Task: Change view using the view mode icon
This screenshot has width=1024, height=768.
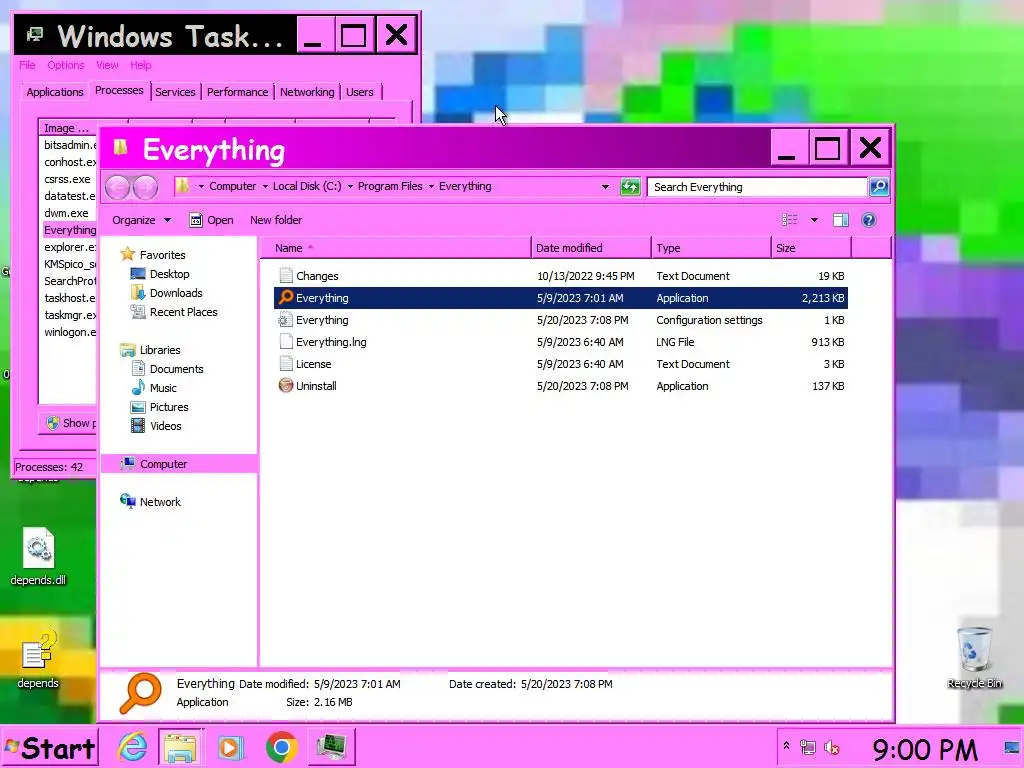Action: (x=790, y=220)
